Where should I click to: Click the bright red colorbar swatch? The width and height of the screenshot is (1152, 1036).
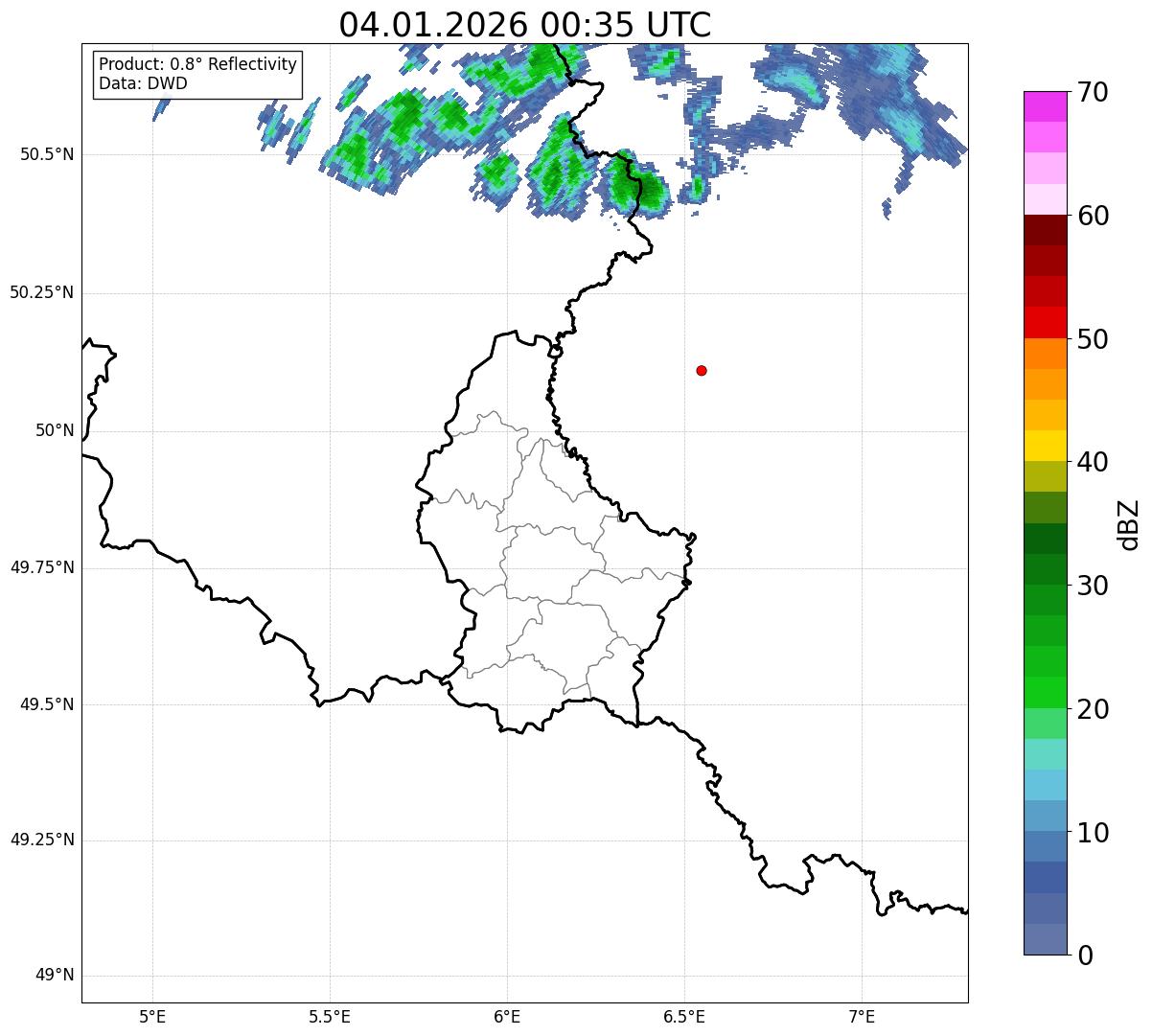click(x=1045, y=322)
